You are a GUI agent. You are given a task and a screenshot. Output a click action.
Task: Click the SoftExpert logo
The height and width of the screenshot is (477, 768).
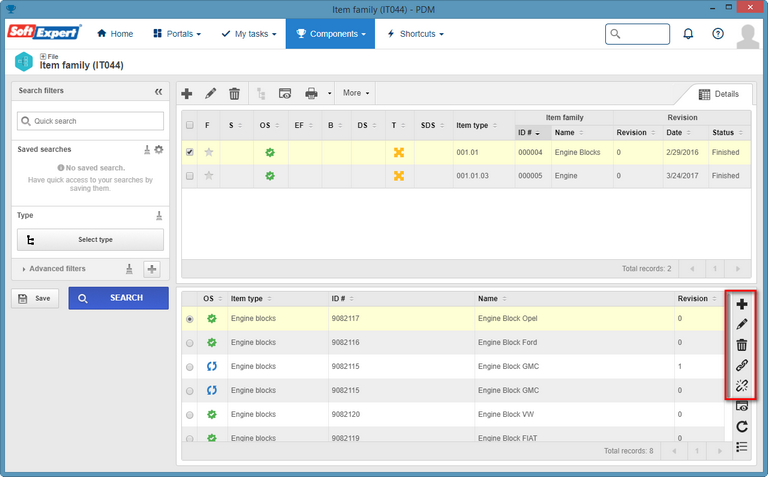(x=44, y=32)
